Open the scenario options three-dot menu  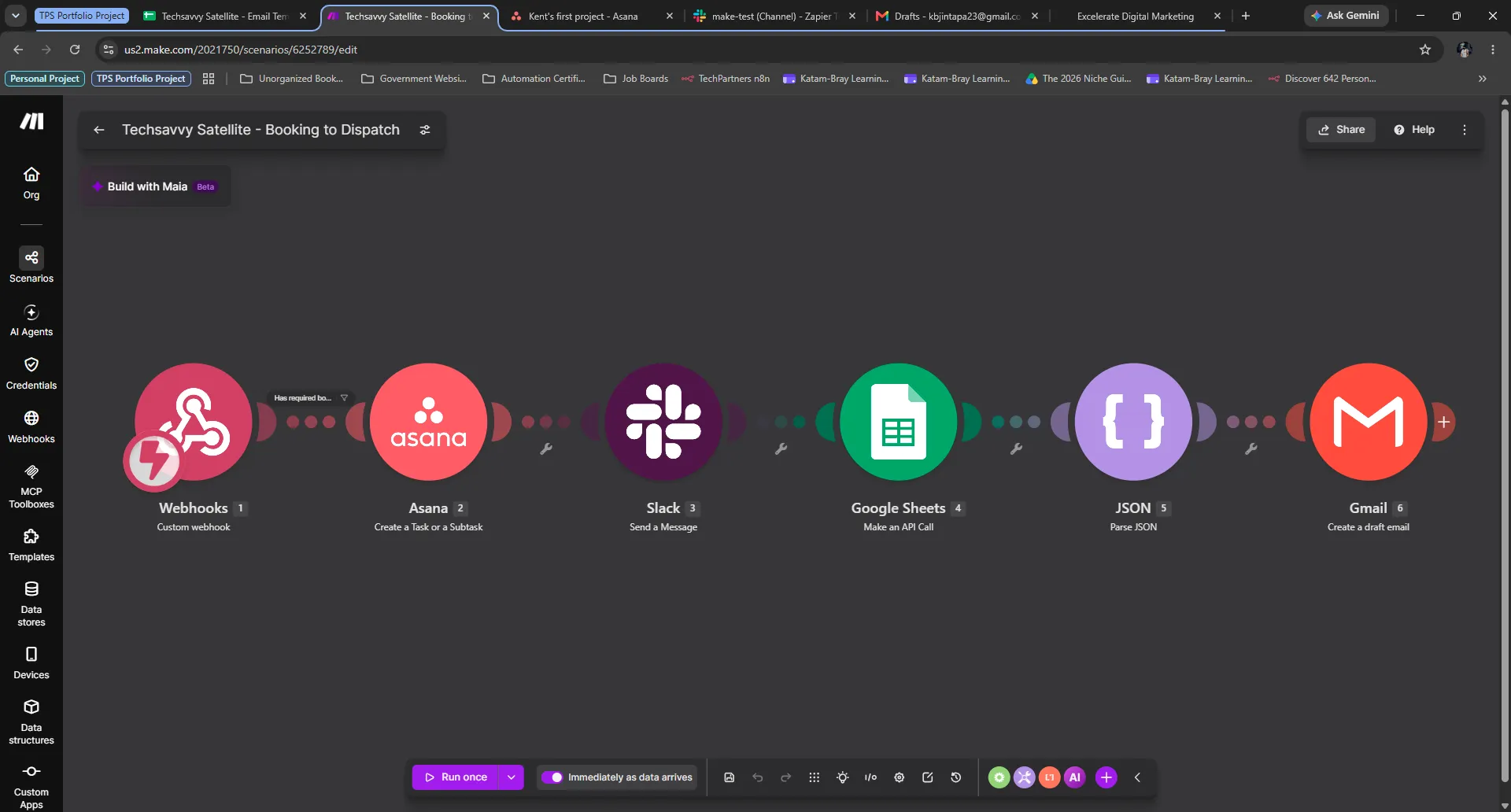1465,130
